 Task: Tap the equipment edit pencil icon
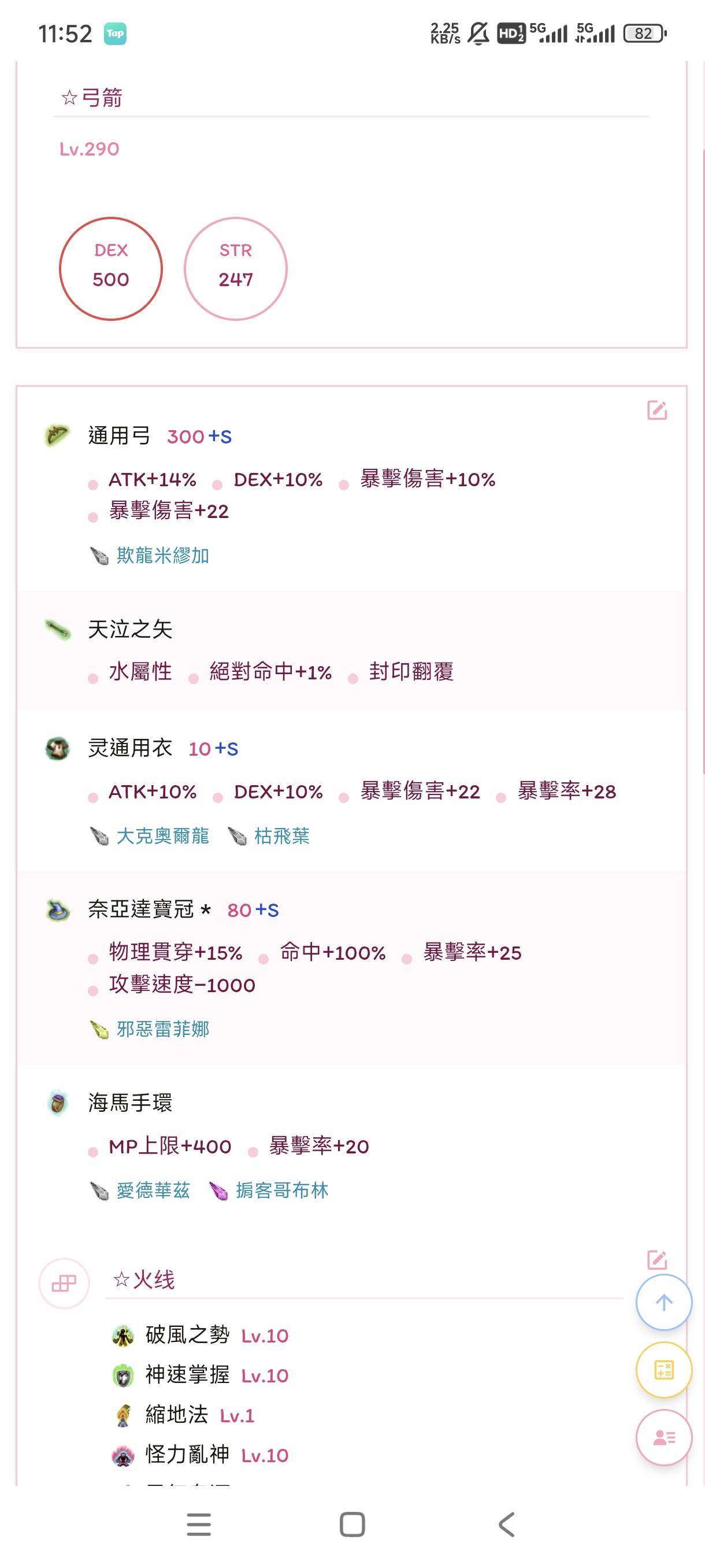[657, 411]
